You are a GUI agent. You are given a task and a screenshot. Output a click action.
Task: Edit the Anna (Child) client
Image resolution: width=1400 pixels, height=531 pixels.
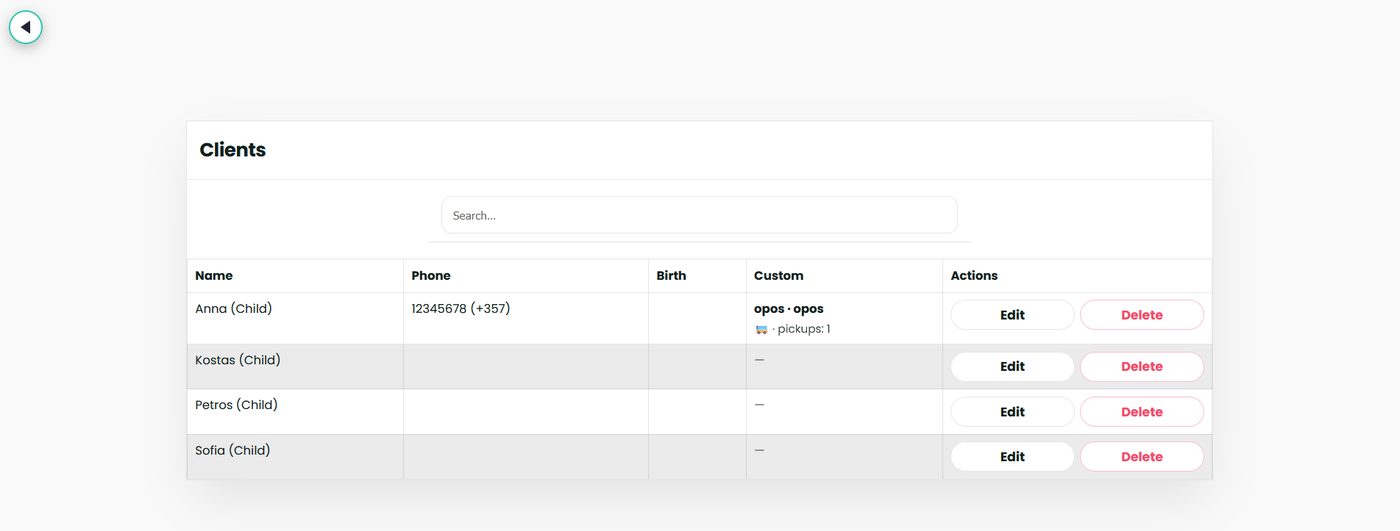pyautogui.click(x=1012, y=315)
